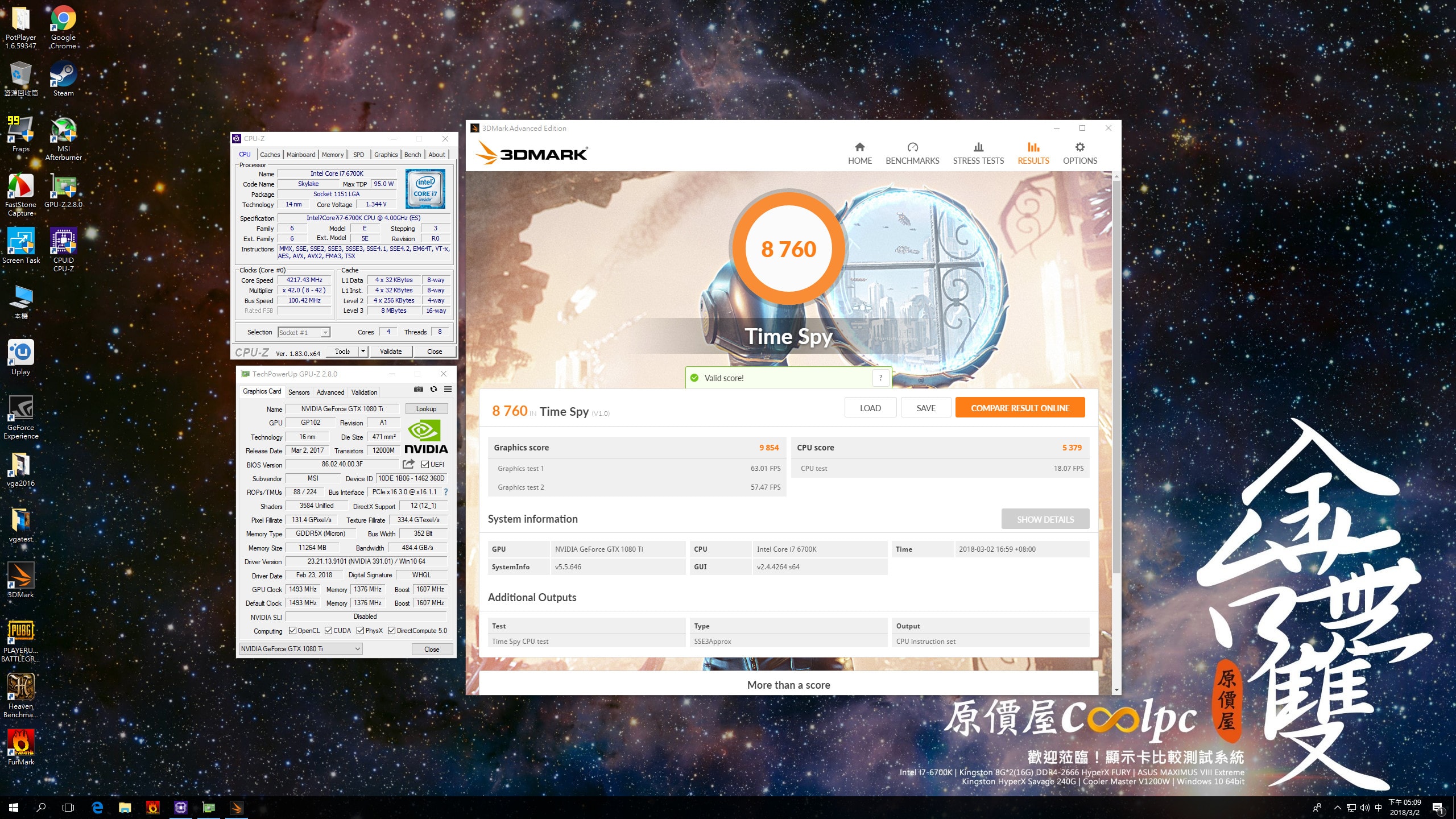Click the Valid score help question mark
Image resolution: width=1456 pixels, height=819 pixels.
880,378
